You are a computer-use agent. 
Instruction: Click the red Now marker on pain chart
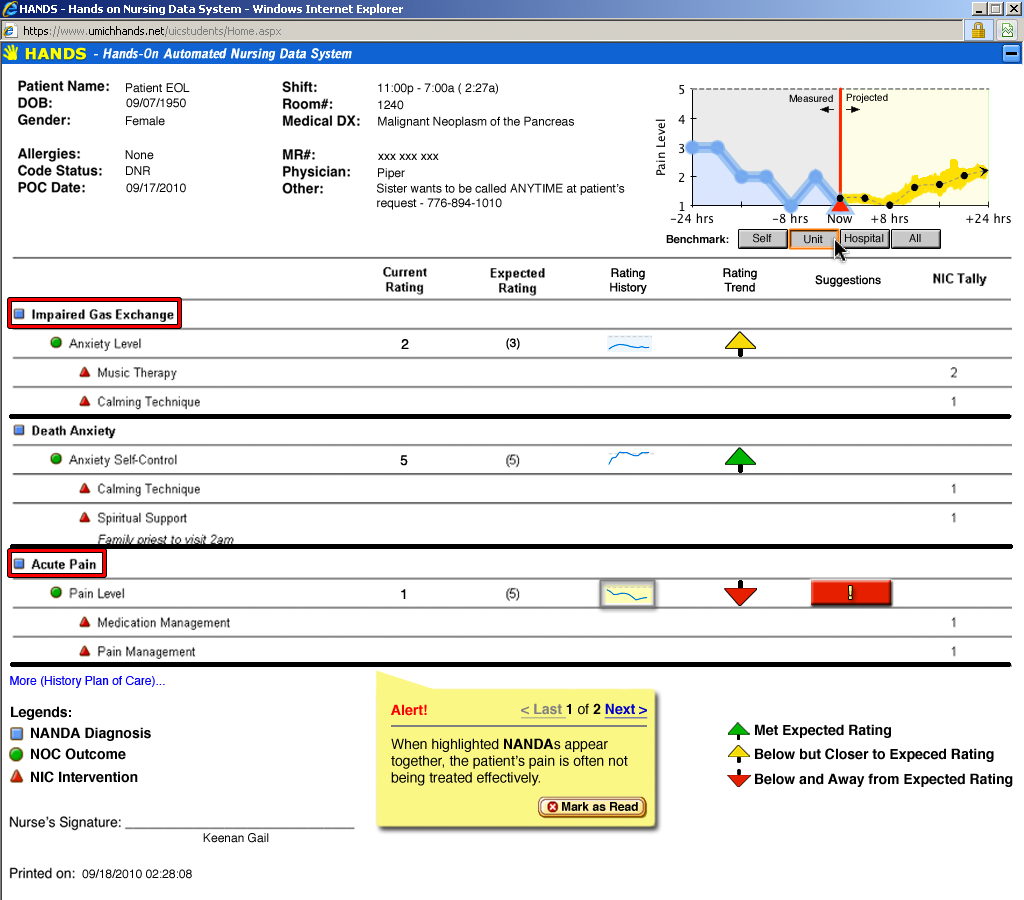[x=839, y=205]
